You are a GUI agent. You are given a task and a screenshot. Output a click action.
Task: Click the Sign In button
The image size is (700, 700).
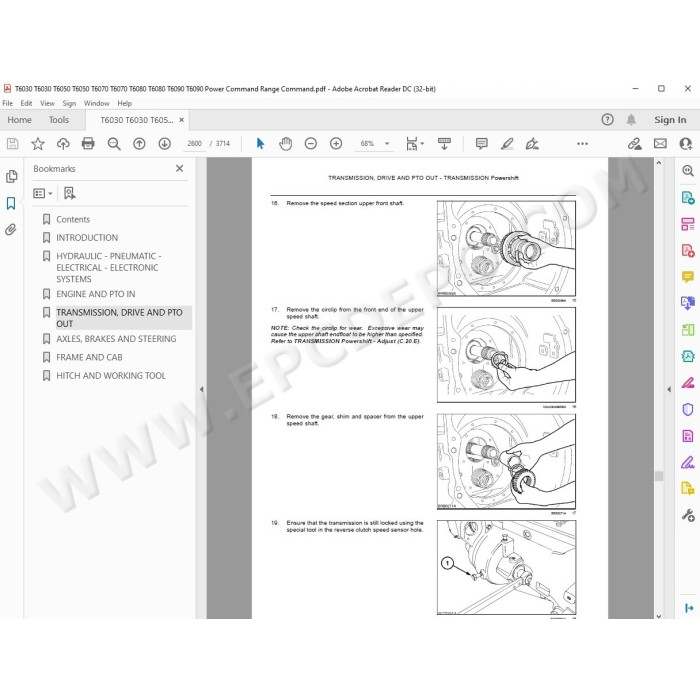click(x=670, y=120)
